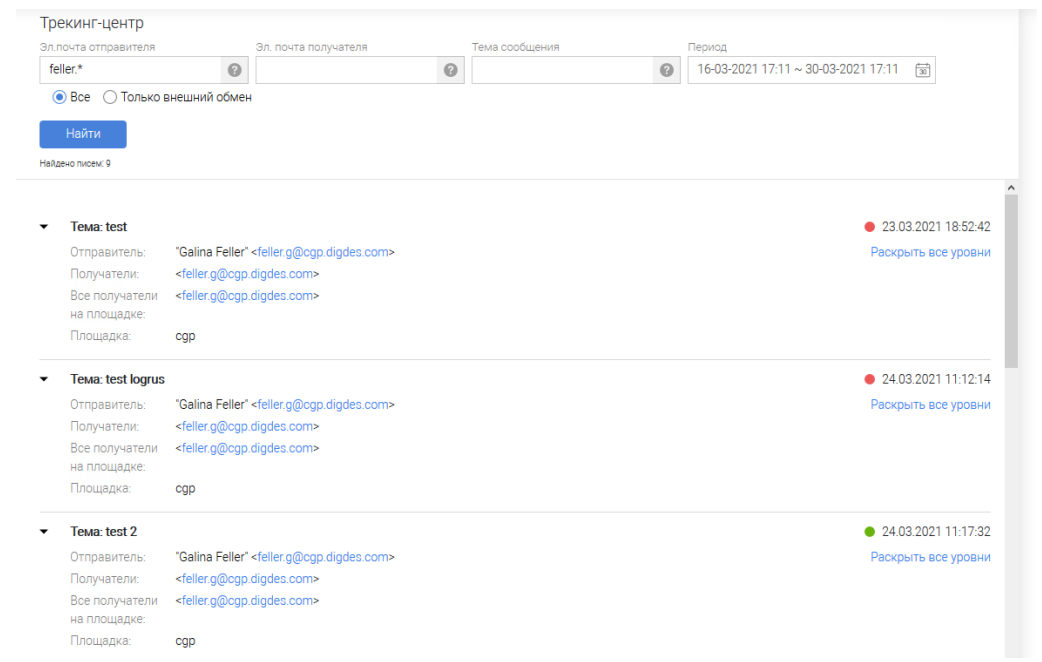Select the "Все" radio button
The height and width of the screenshot is (662, 1042).
tap(59, 97)
